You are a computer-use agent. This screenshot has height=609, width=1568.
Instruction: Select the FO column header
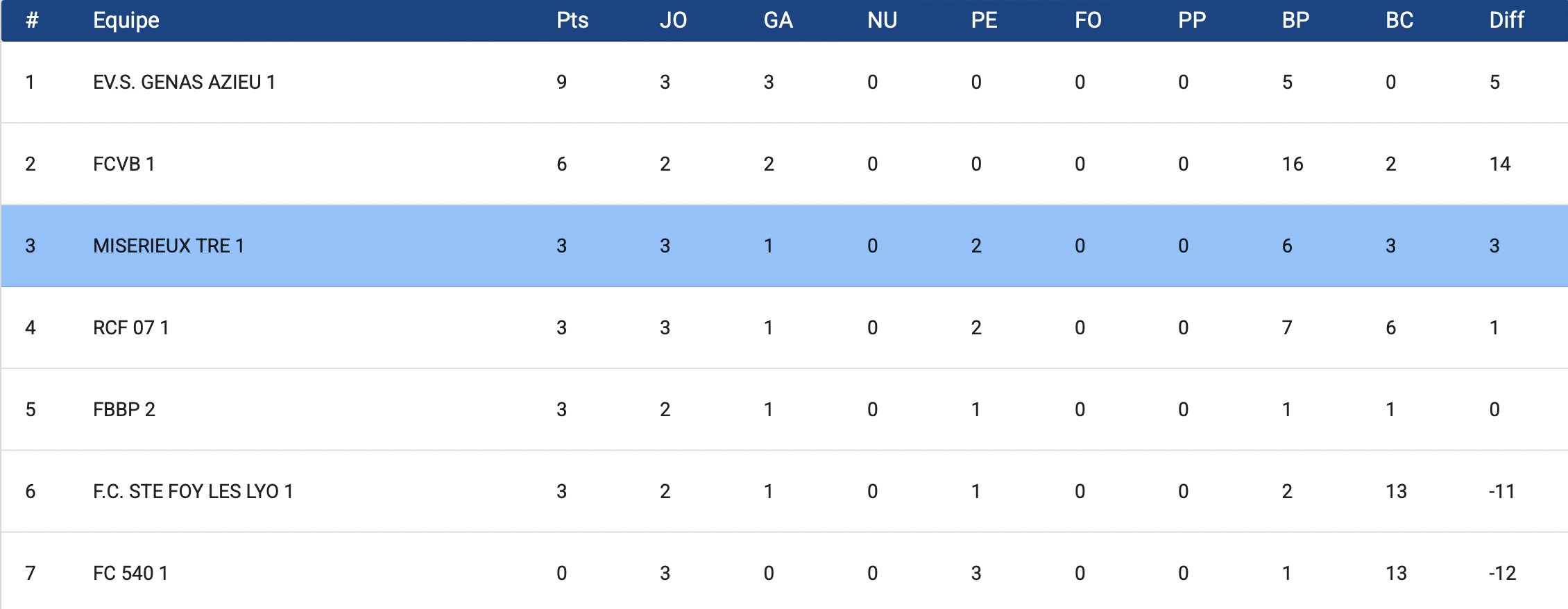click(1088, 20)
